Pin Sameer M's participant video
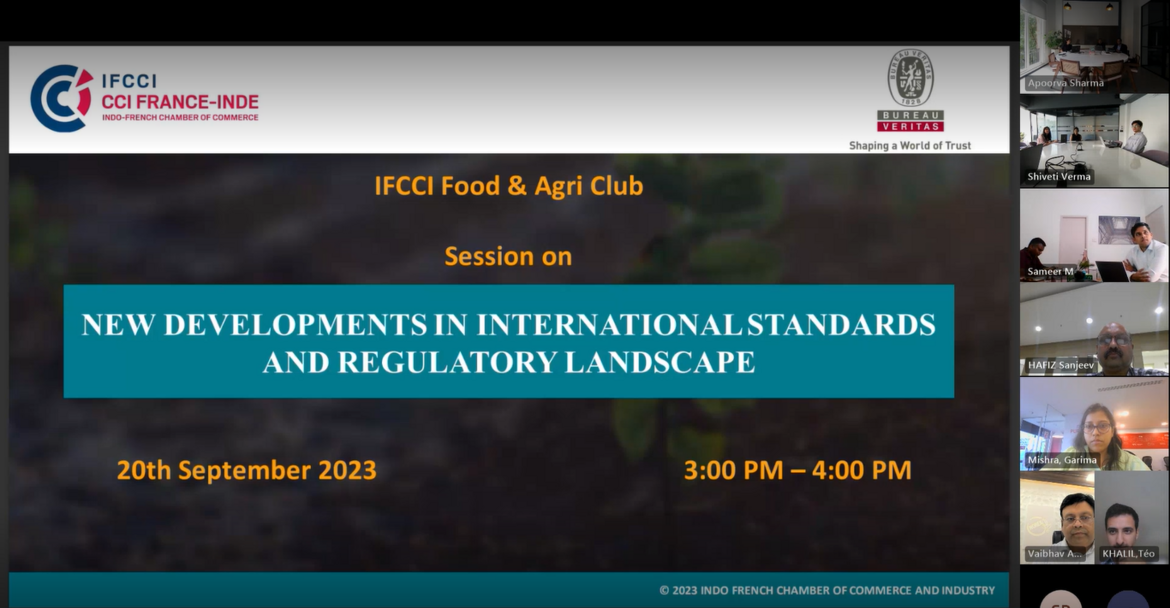This screenshot has height=608, width=1170. tap(1094, 235)
